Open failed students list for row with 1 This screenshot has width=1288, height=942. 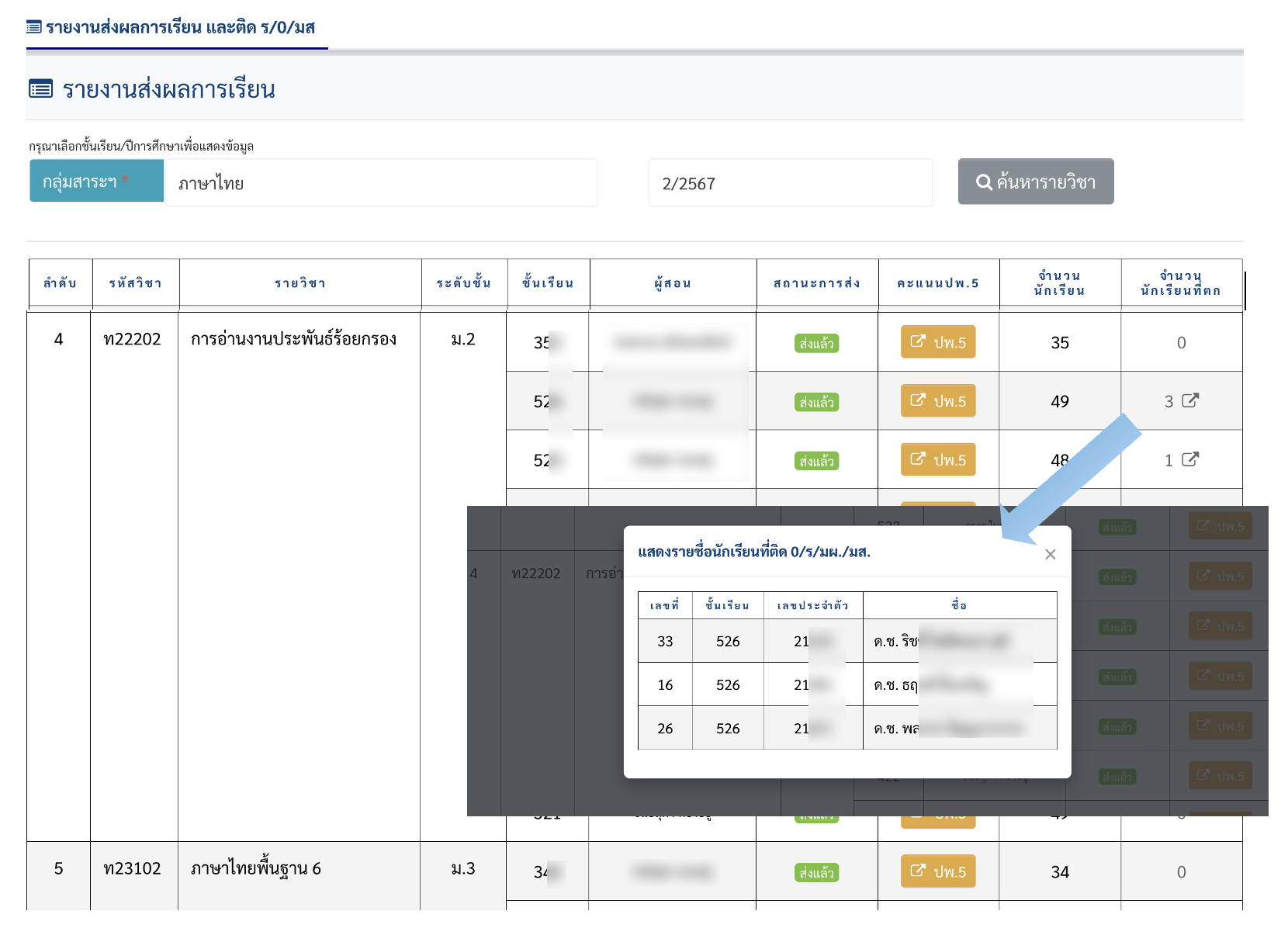(x=1189, y=460)
